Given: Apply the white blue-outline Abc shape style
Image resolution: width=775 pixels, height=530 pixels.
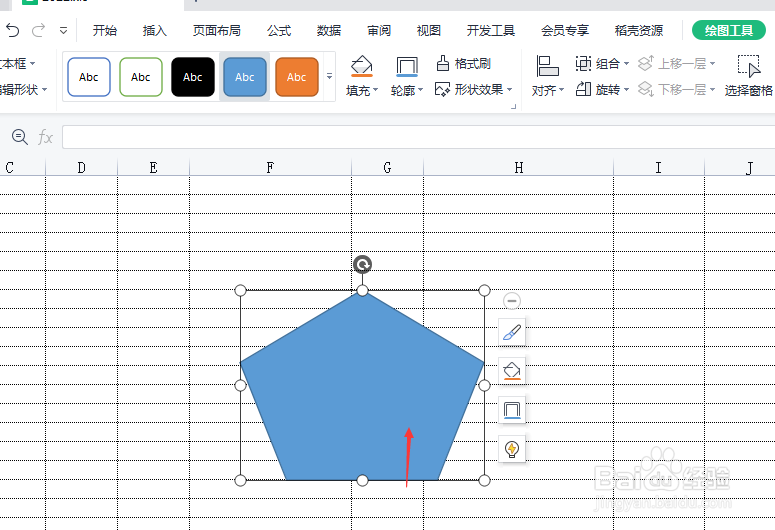Looking at the screenshot, I should click(89, 77).
